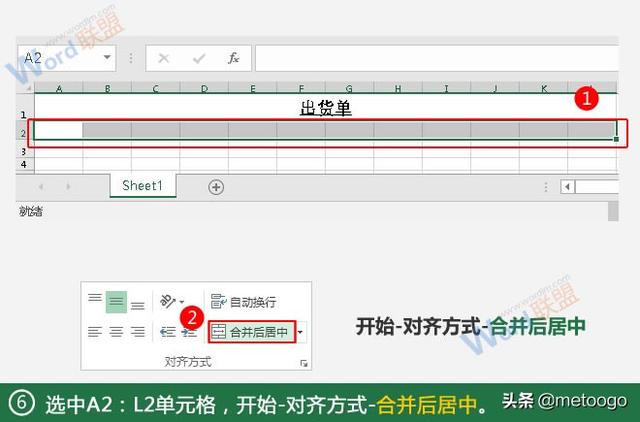This screenshot has height=422, width=640.
Task: Select column G header
Action: click(x=349, y=88)
